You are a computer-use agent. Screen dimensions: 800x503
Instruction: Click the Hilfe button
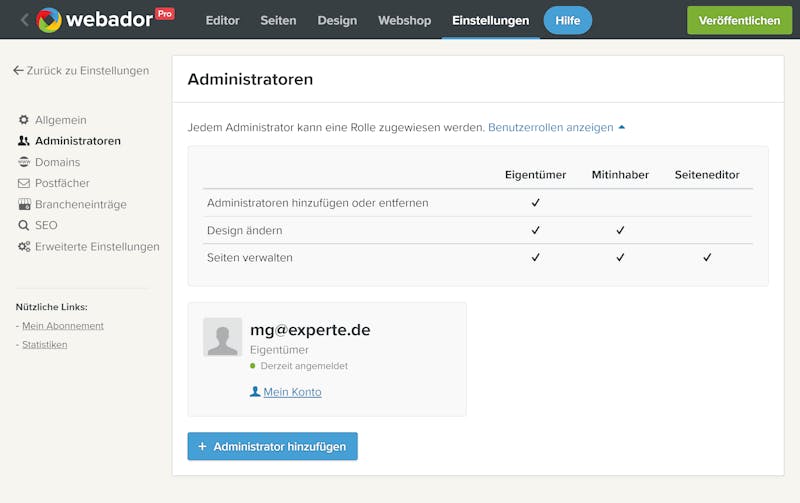point(568,20)
